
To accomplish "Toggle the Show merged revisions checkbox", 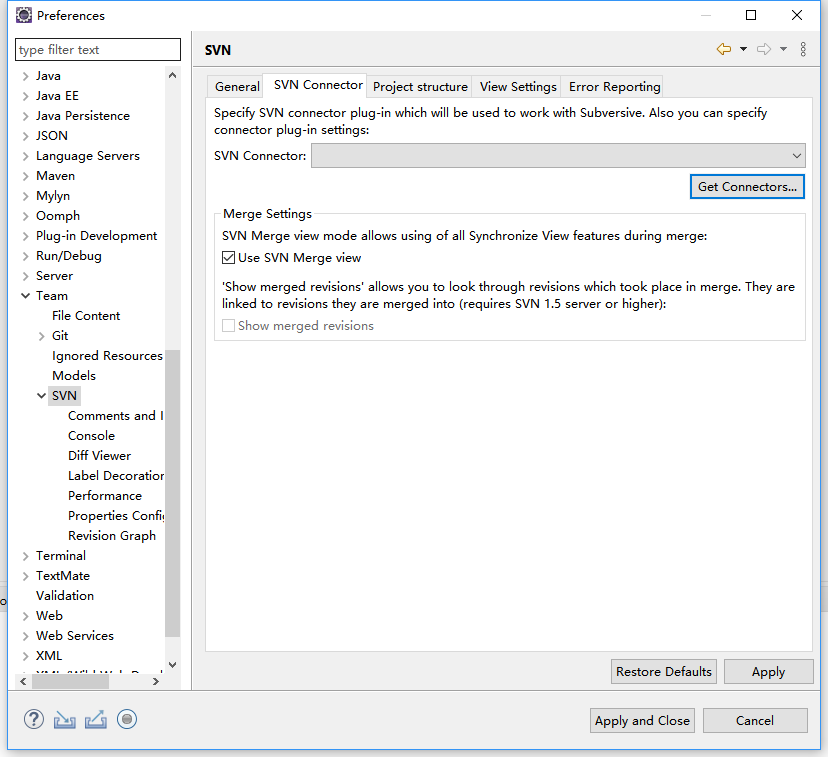I will tap(229, 326).
